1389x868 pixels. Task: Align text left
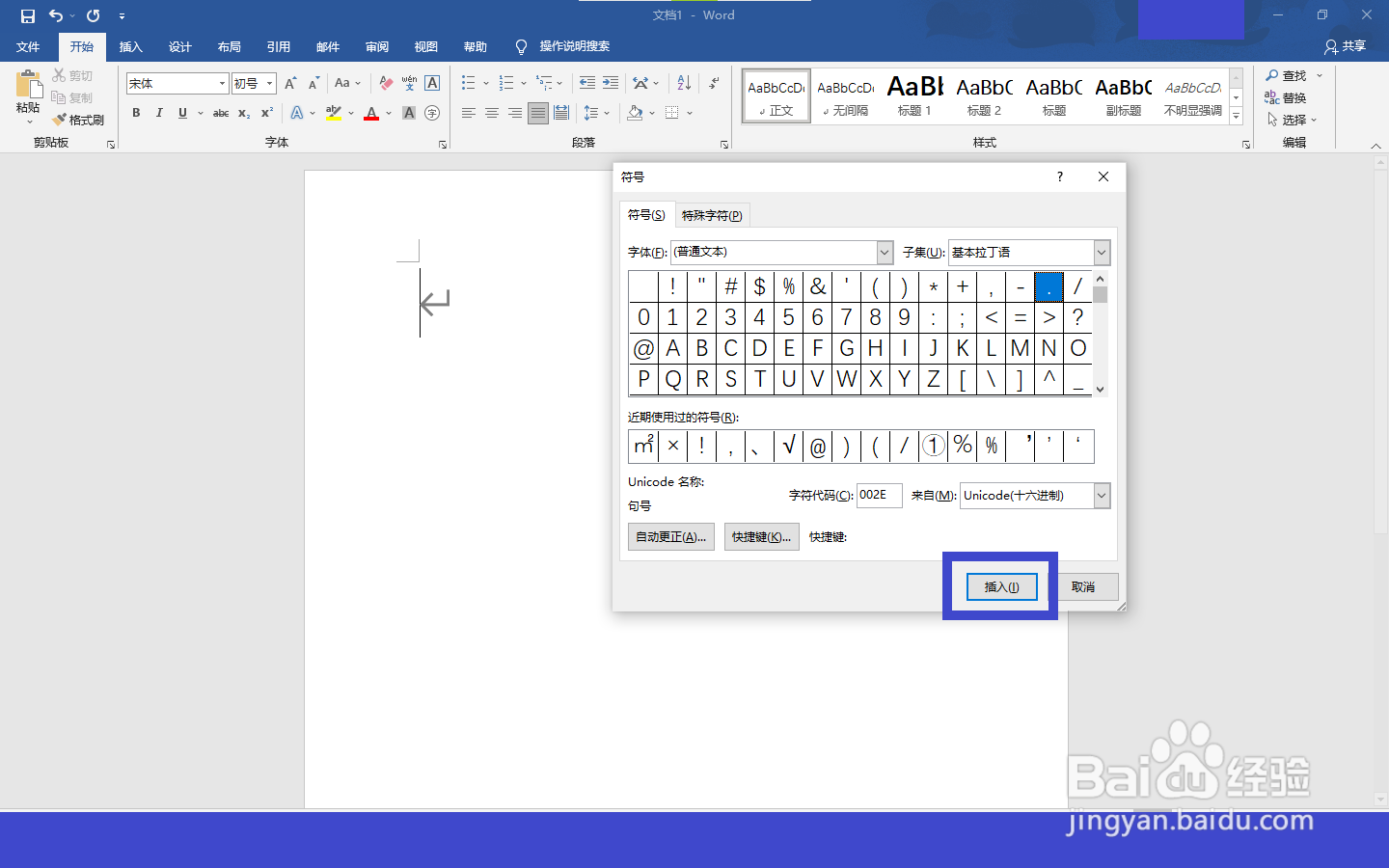[x=469, y=113]
